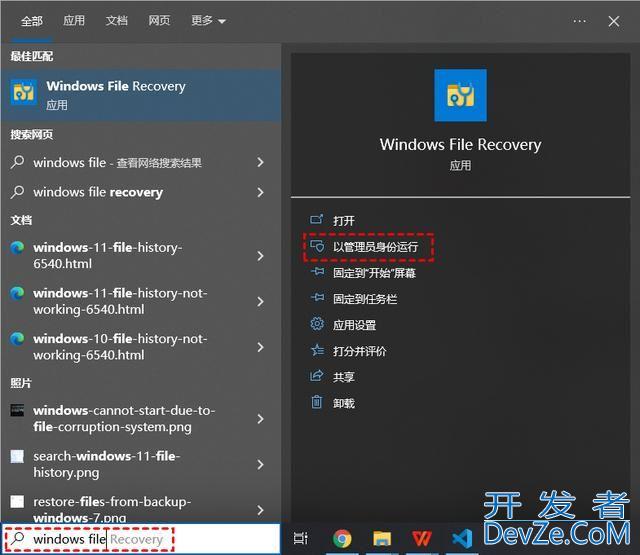This screenshot has height=555, width=640.
Task: Click search icon beside 'windows file' web suggestion
Action: pos(17,162)
